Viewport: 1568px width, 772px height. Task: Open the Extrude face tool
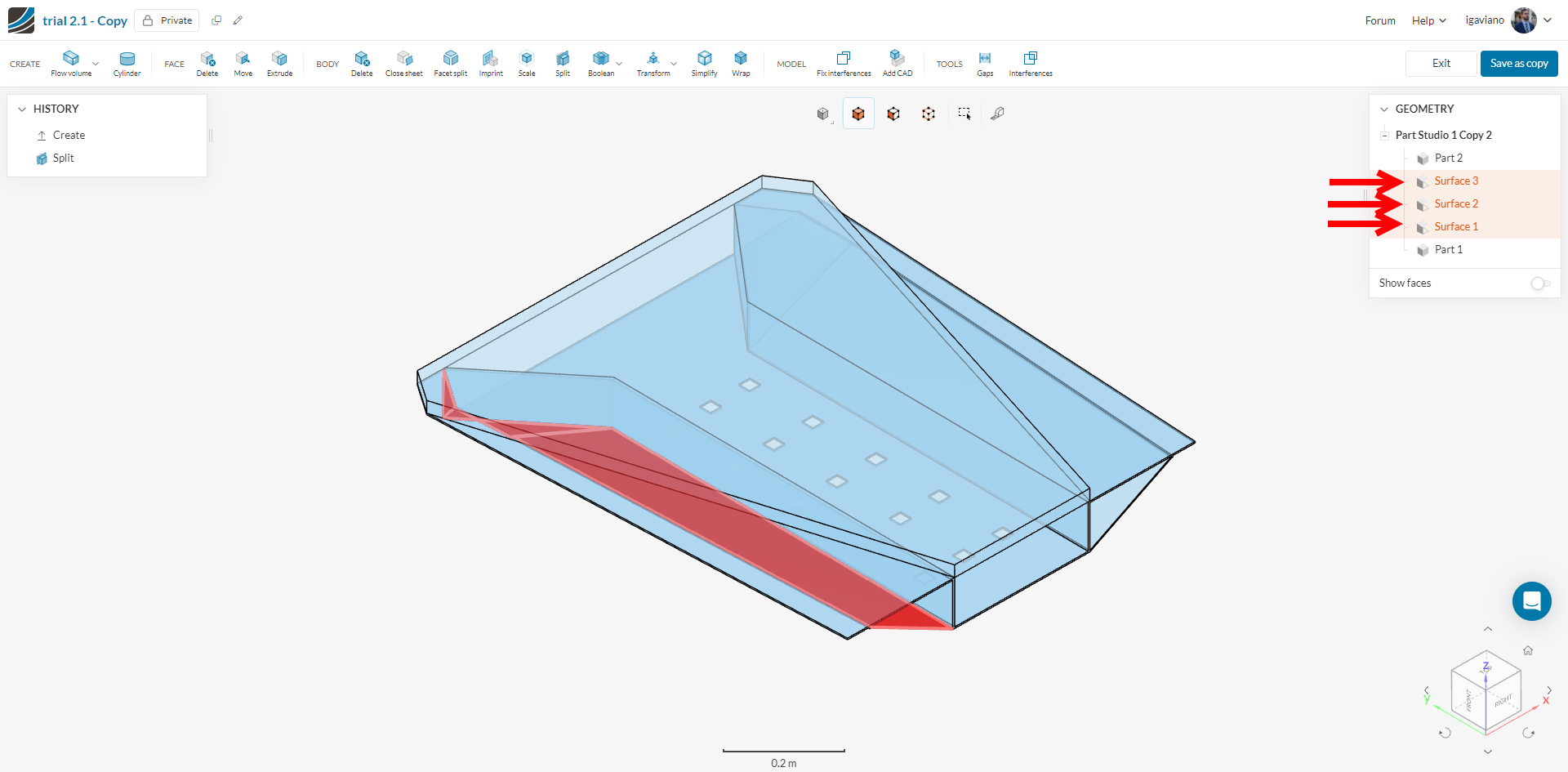(279, 61)
